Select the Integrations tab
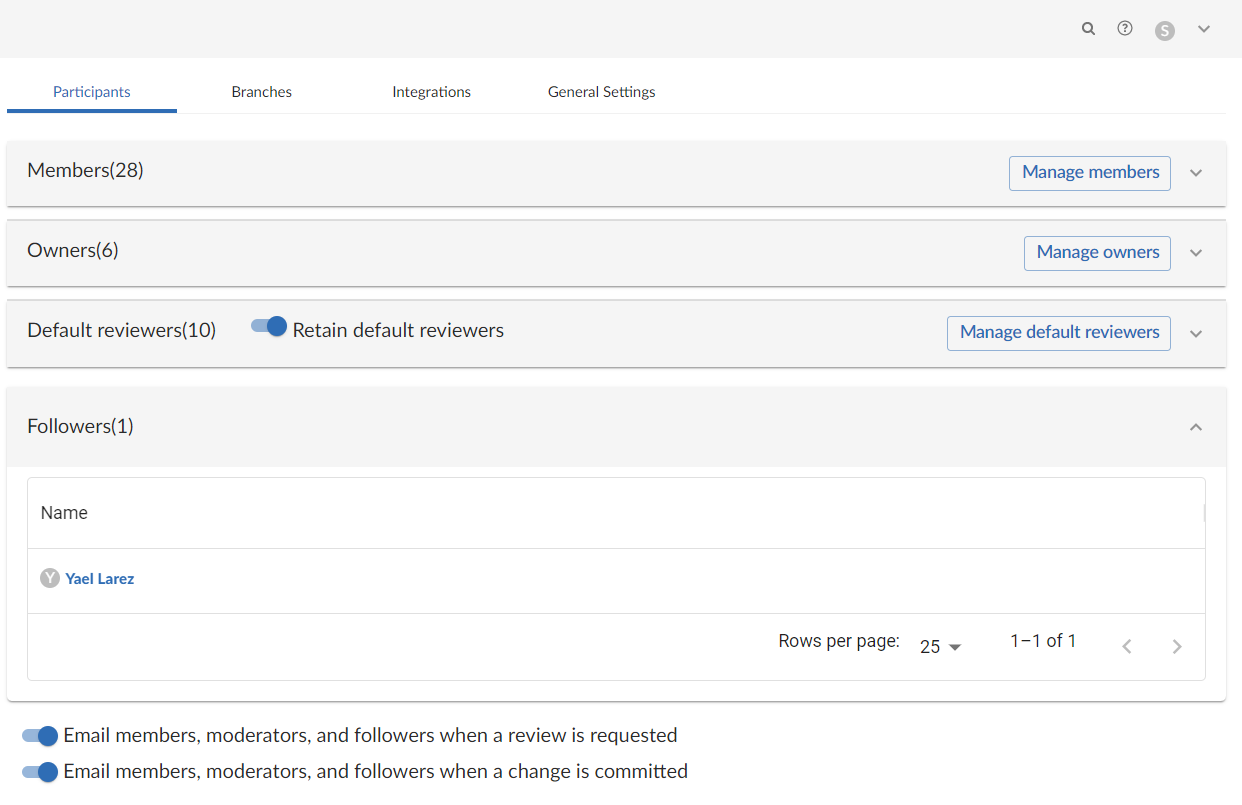 [431, 91]
